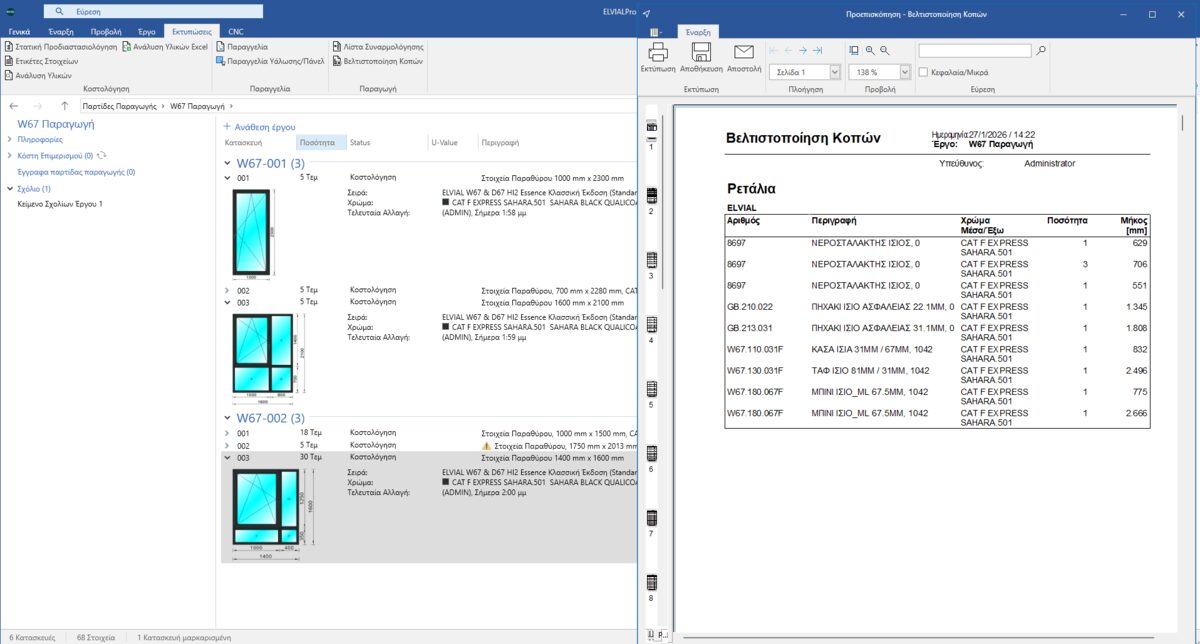This screenshot has width=1200, height=644.
Task: Click Λίστα Συναρμολόγησης button
Action: [x=377, y=47]
